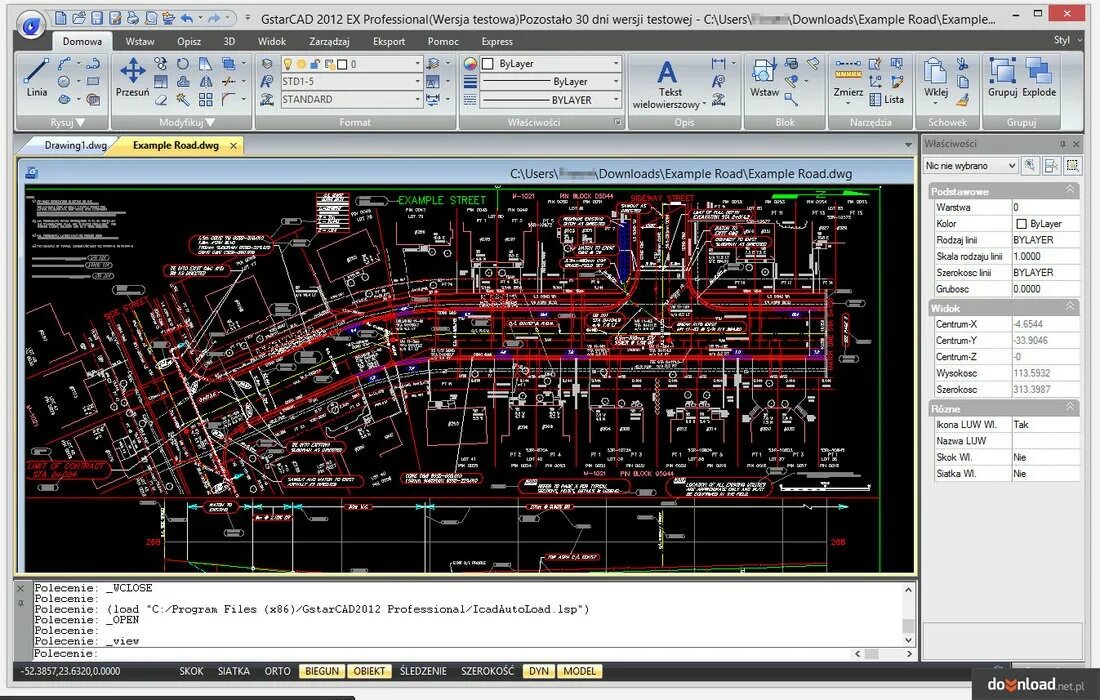Toggle ORTO mode in status bar
This screenshot has height=700, width=1100.
[277, 671]
